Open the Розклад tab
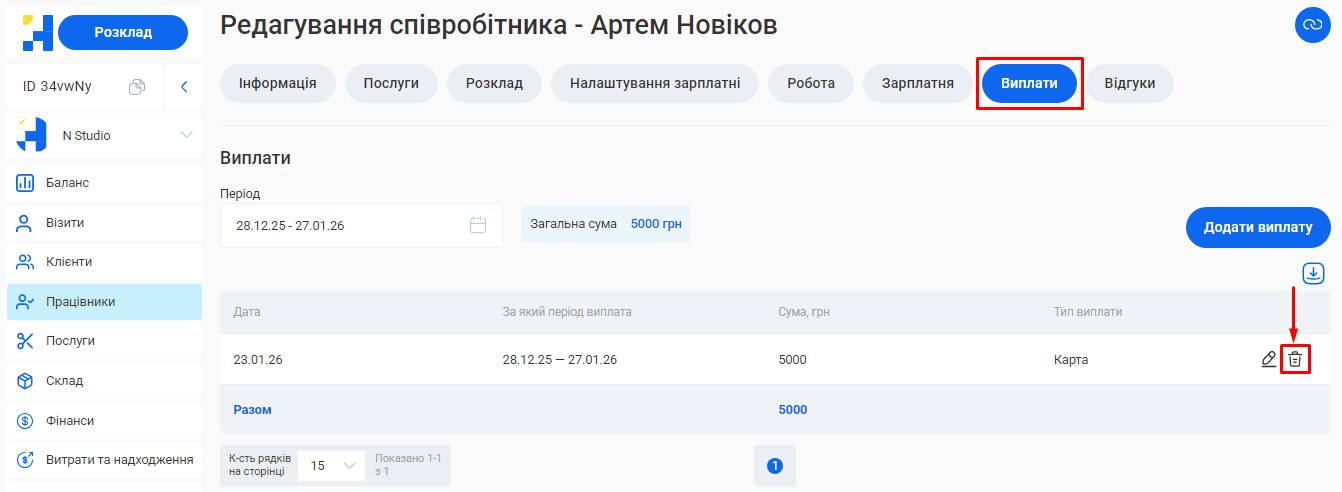The image size is (1342, 492). [x=494, y=83]
